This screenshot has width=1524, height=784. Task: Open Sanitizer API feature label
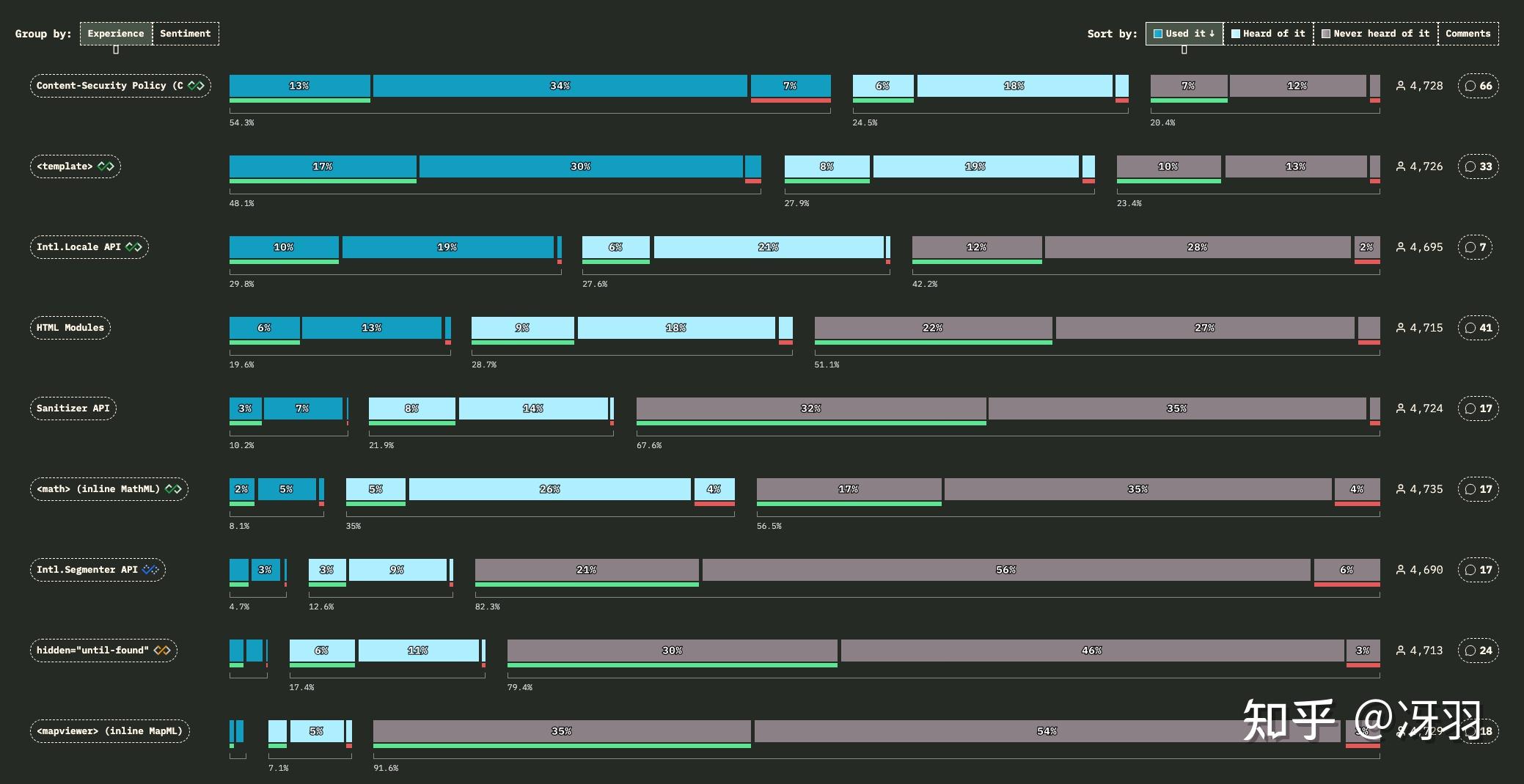coord(73,409)
